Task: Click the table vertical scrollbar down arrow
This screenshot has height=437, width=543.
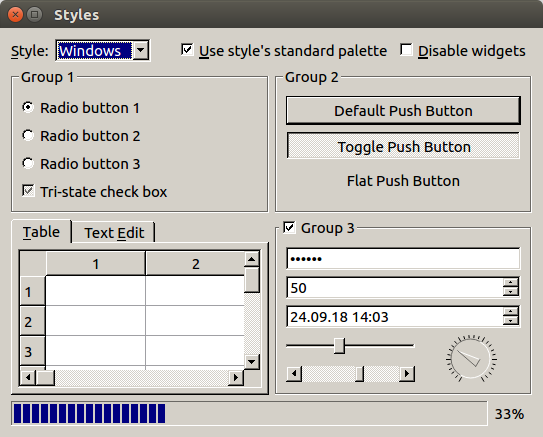Action: pos(251,362)
